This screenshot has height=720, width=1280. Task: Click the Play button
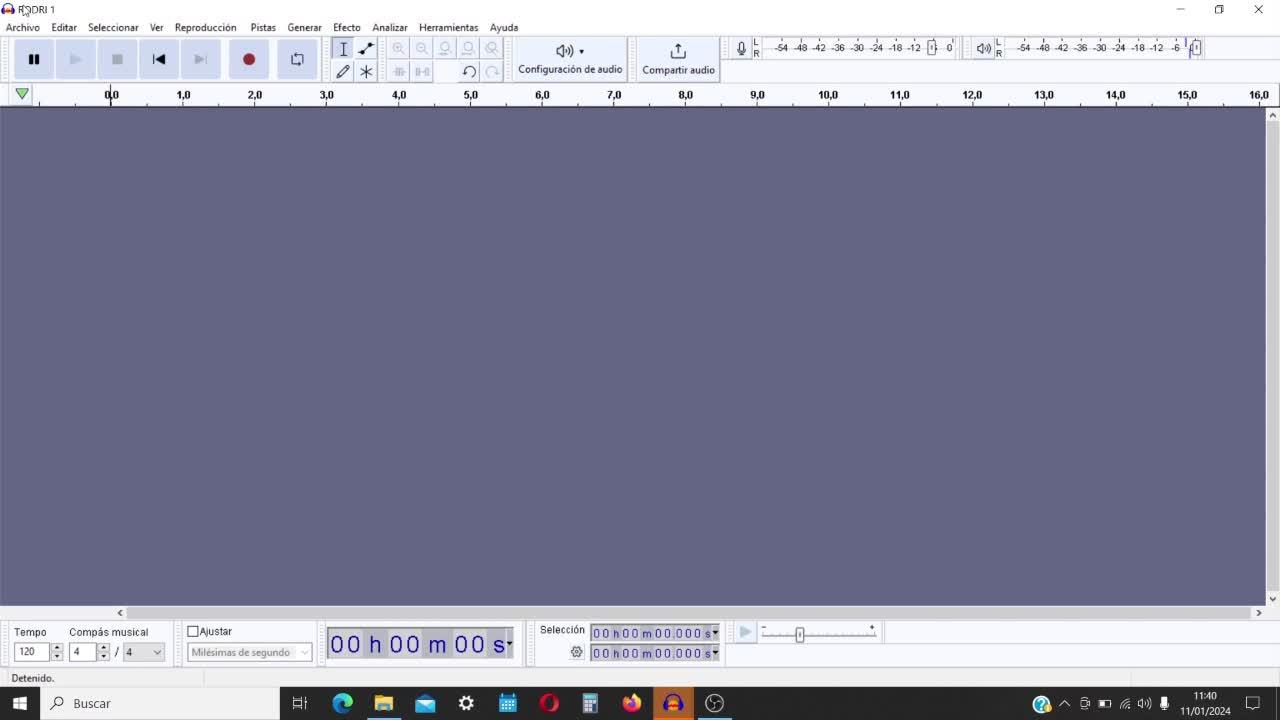click(75, 59)
